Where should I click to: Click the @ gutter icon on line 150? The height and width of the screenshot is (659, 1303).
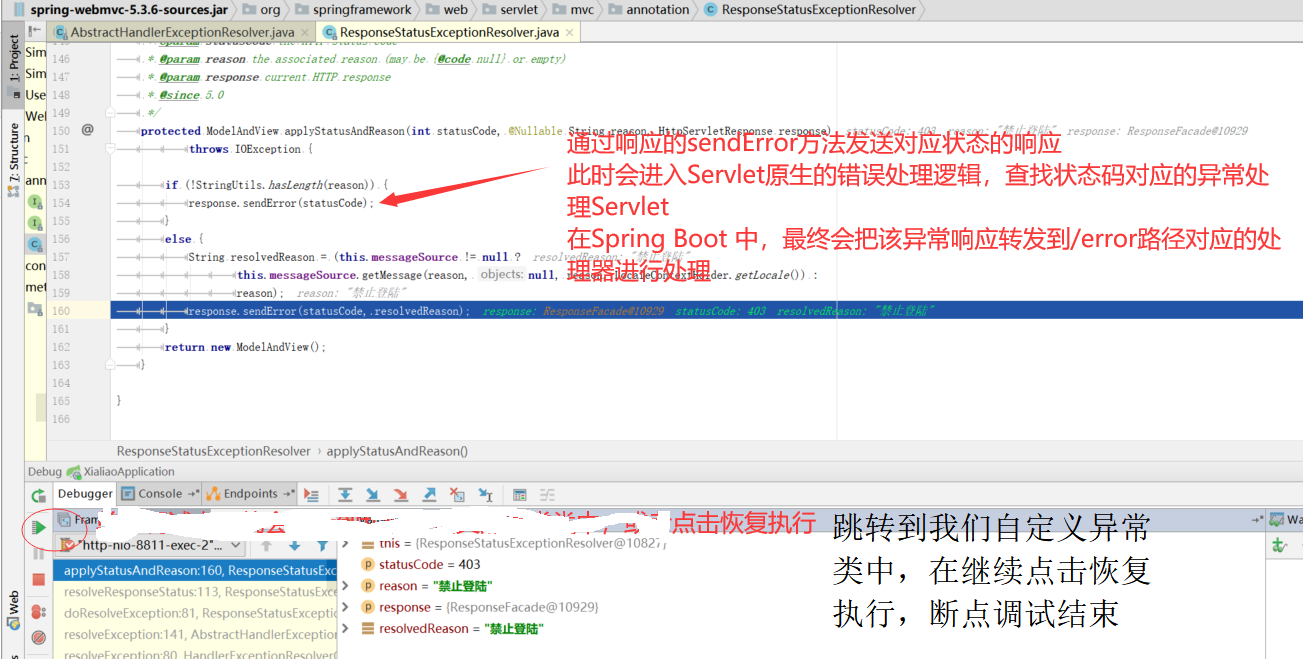coord(87,130)
